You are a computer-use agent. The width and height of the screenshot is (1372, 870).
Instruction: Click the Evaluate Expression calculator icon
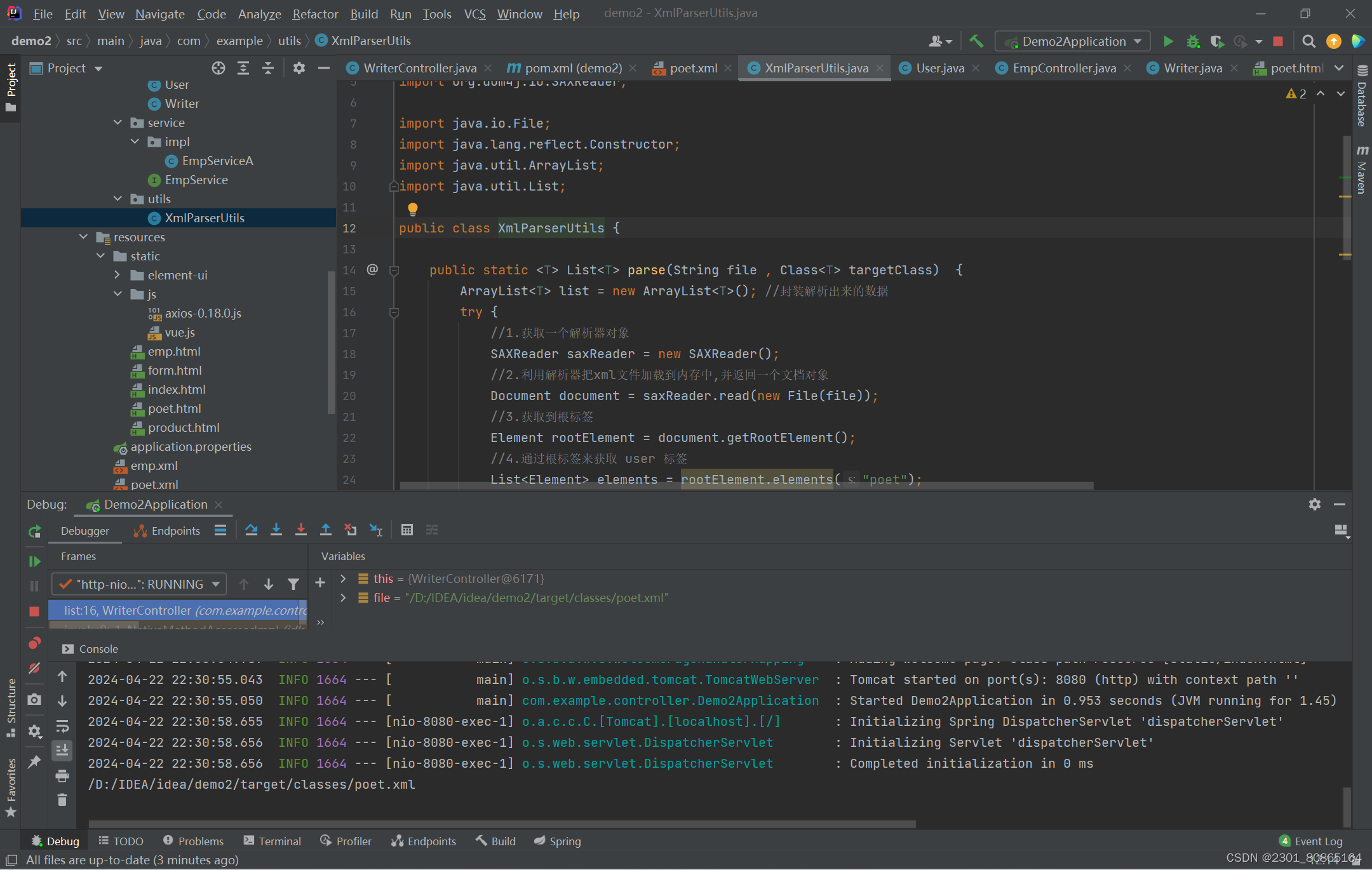(407, 530)
